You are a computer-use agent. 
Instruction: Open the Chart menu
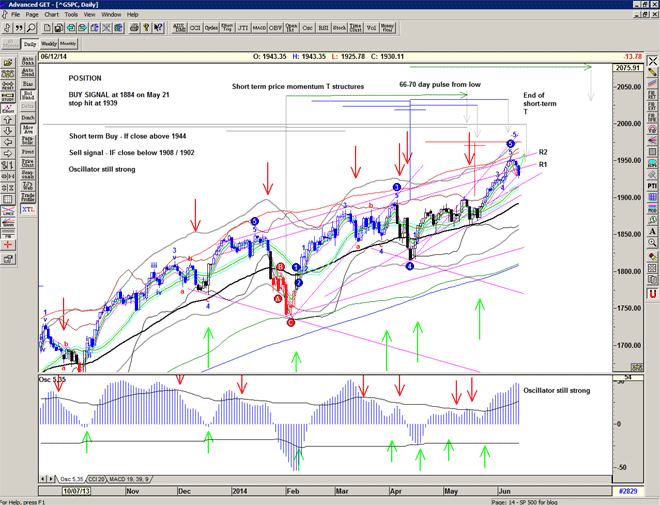(53, 15)
